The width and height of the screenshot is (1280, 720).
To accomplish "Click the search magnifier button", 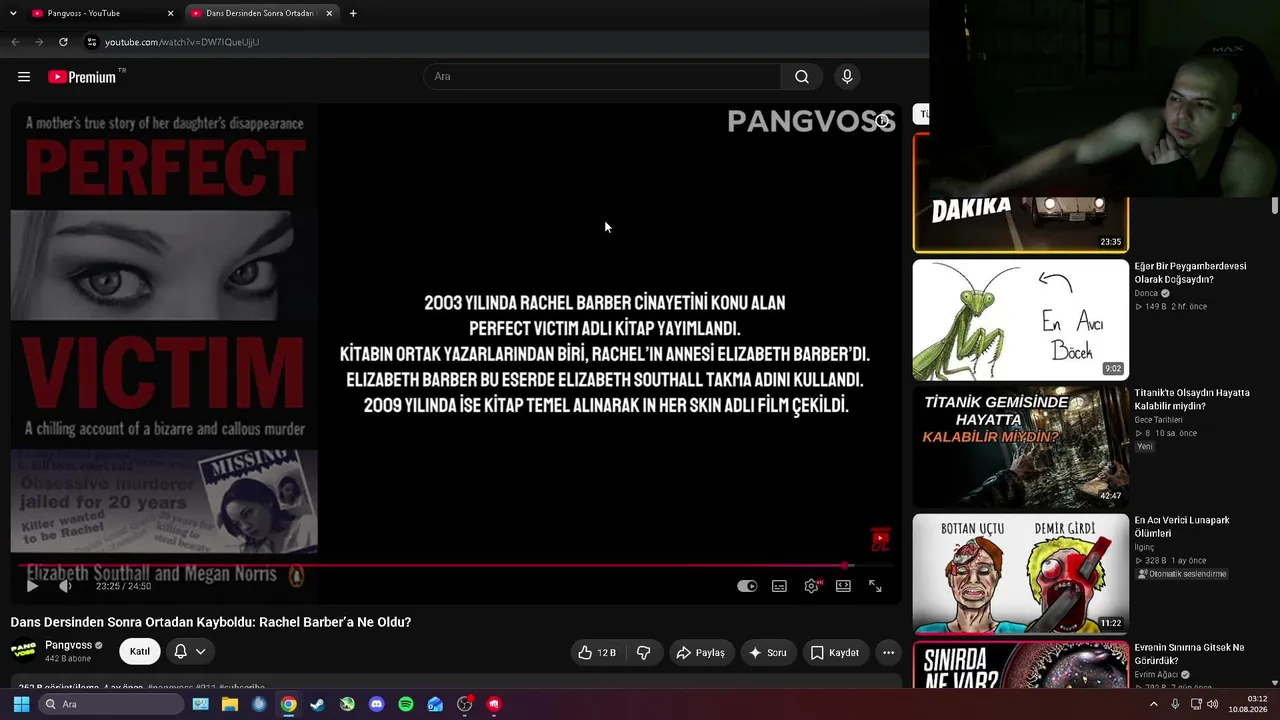I will [x=802, y=77].
